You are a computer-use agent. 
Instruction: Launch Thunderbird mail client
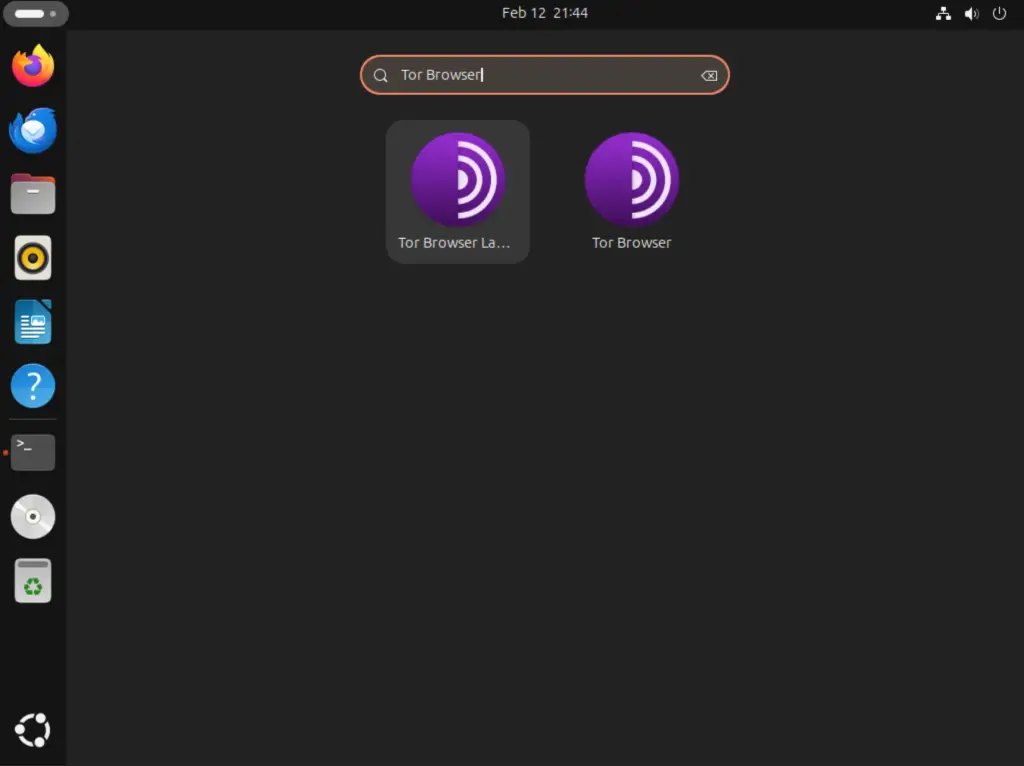point(33,129)
